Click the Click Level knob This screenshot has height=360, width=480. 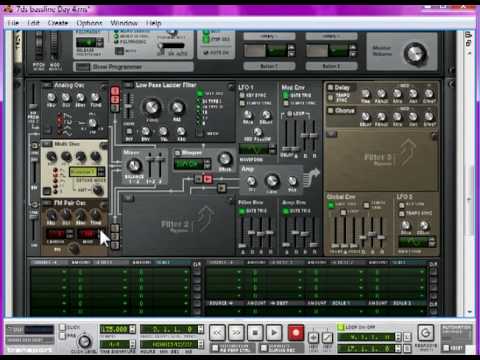[x=84, y=341]
